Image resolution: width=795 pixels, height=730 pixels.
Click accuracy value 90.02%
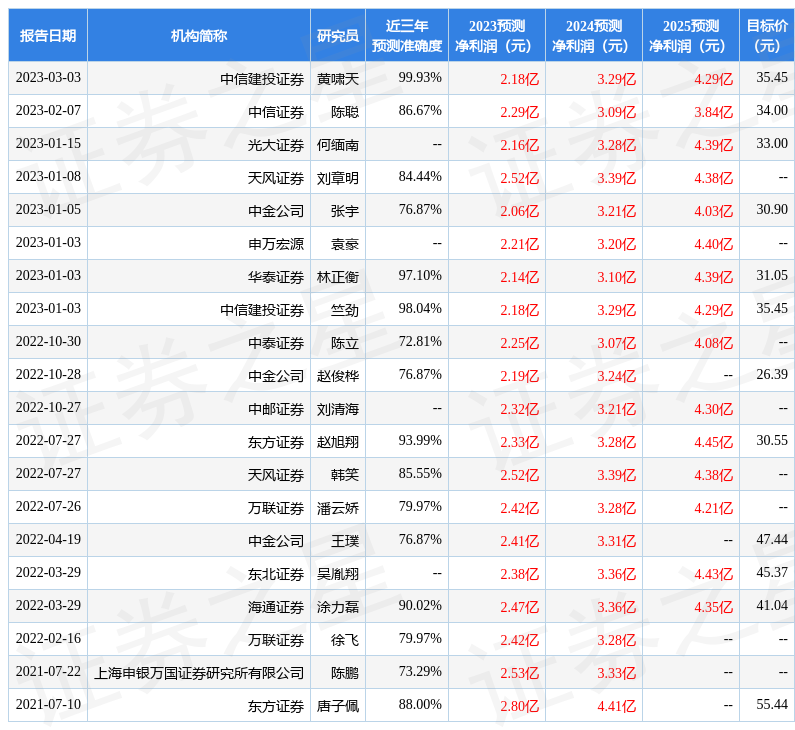point(420,605)
